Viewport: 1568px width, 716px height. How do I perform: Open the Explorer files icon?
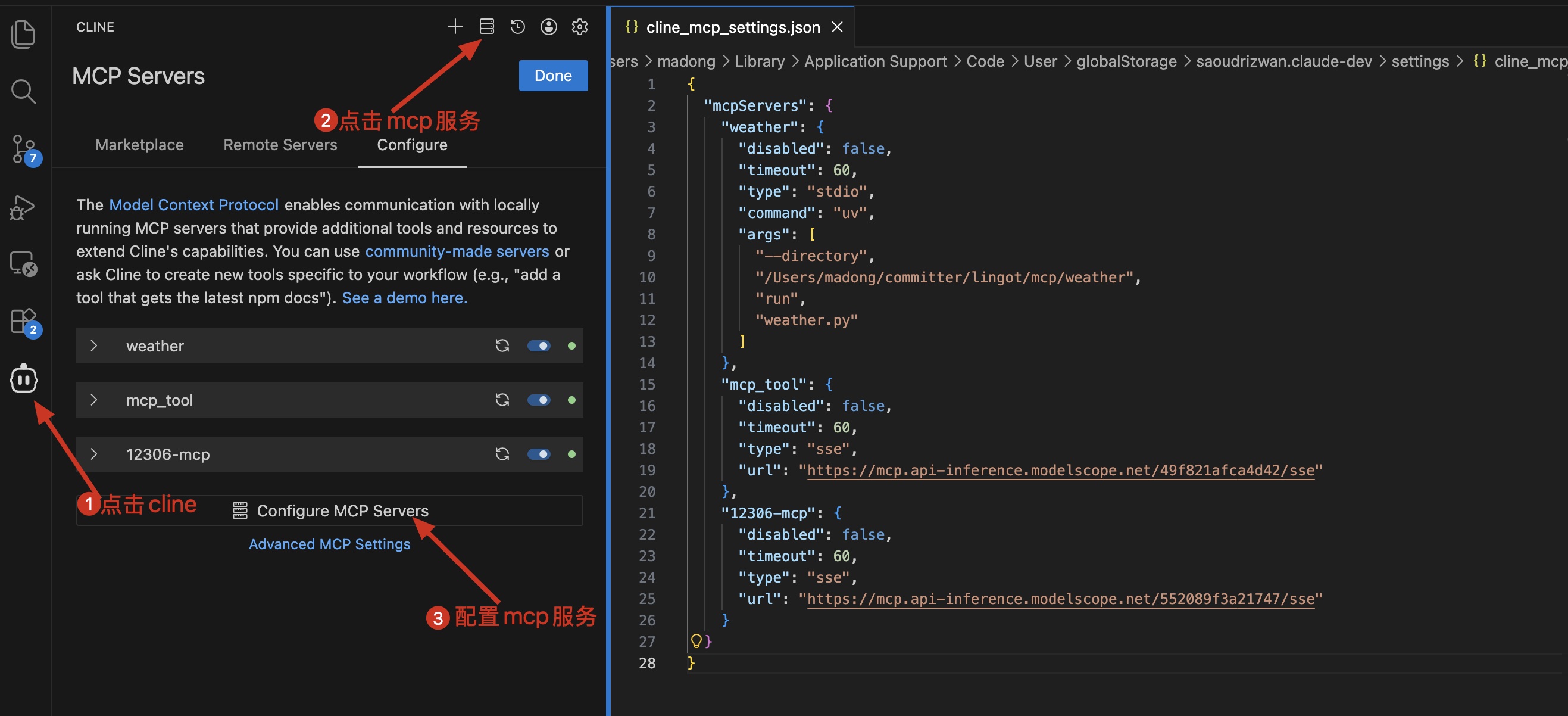[x=23, y=34]
